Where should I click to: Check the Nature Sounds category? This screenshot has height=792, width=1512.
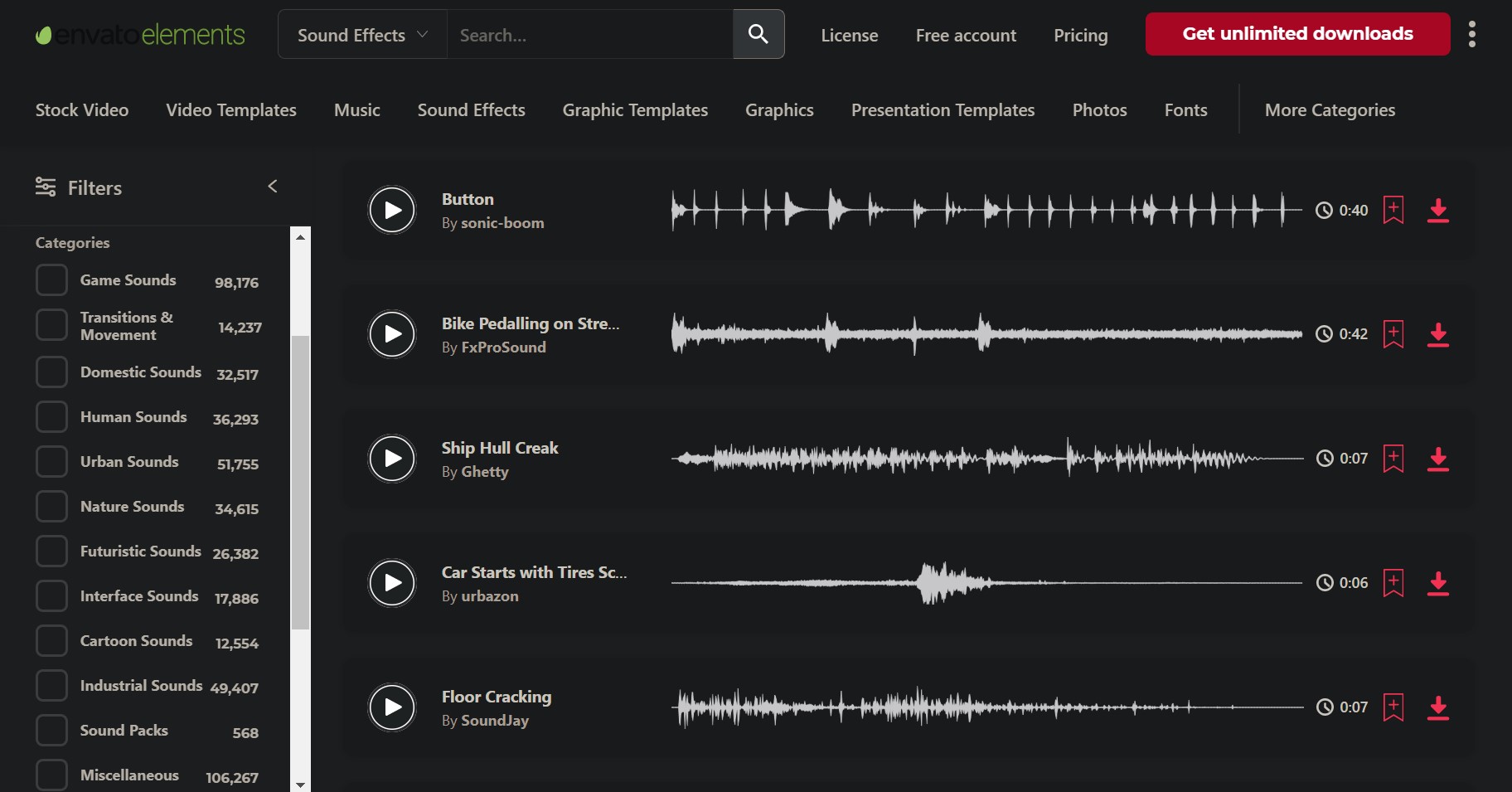pos(51,507)
